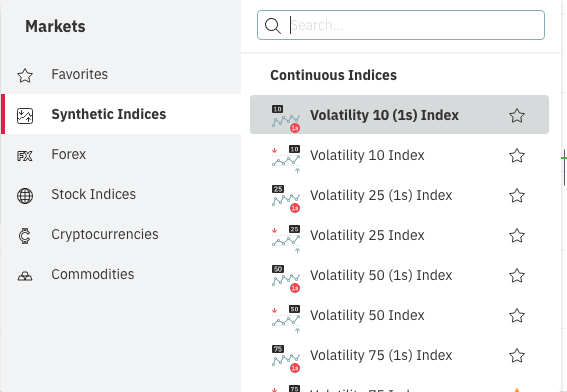This screenshot has height=392, width=567.
Task: Select Volatility 10 (1s) Index
Action: pos(399,115)
